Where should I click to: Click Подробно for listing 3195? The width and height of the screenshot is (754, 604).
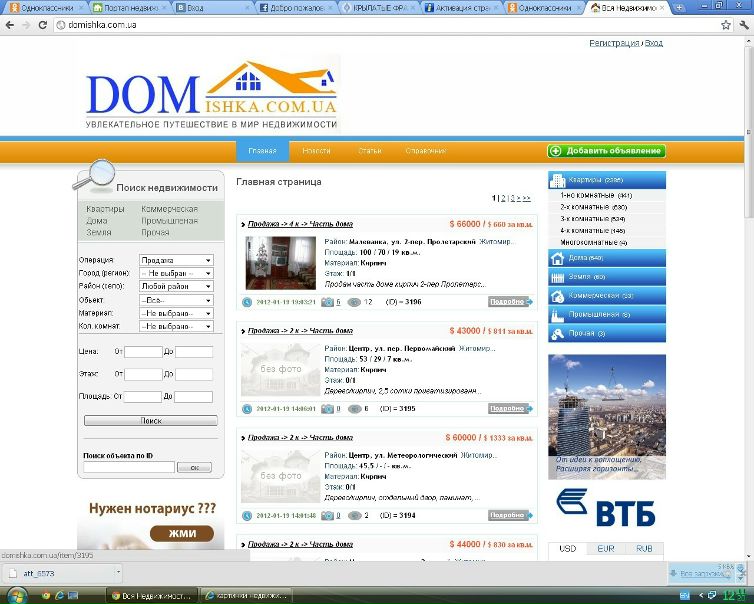[x=511, y=408]
